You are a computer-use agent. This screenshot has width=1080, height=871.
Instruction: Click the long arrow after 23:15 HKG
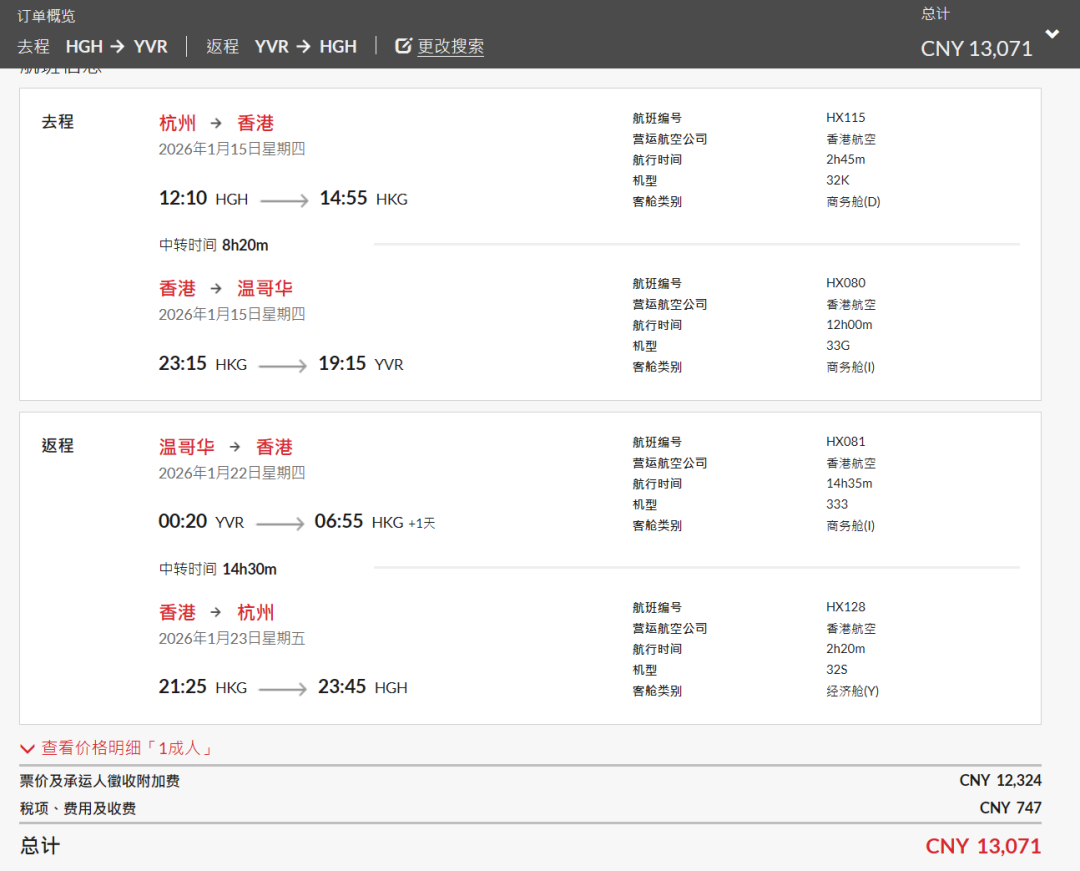click(x=283, y=366)
